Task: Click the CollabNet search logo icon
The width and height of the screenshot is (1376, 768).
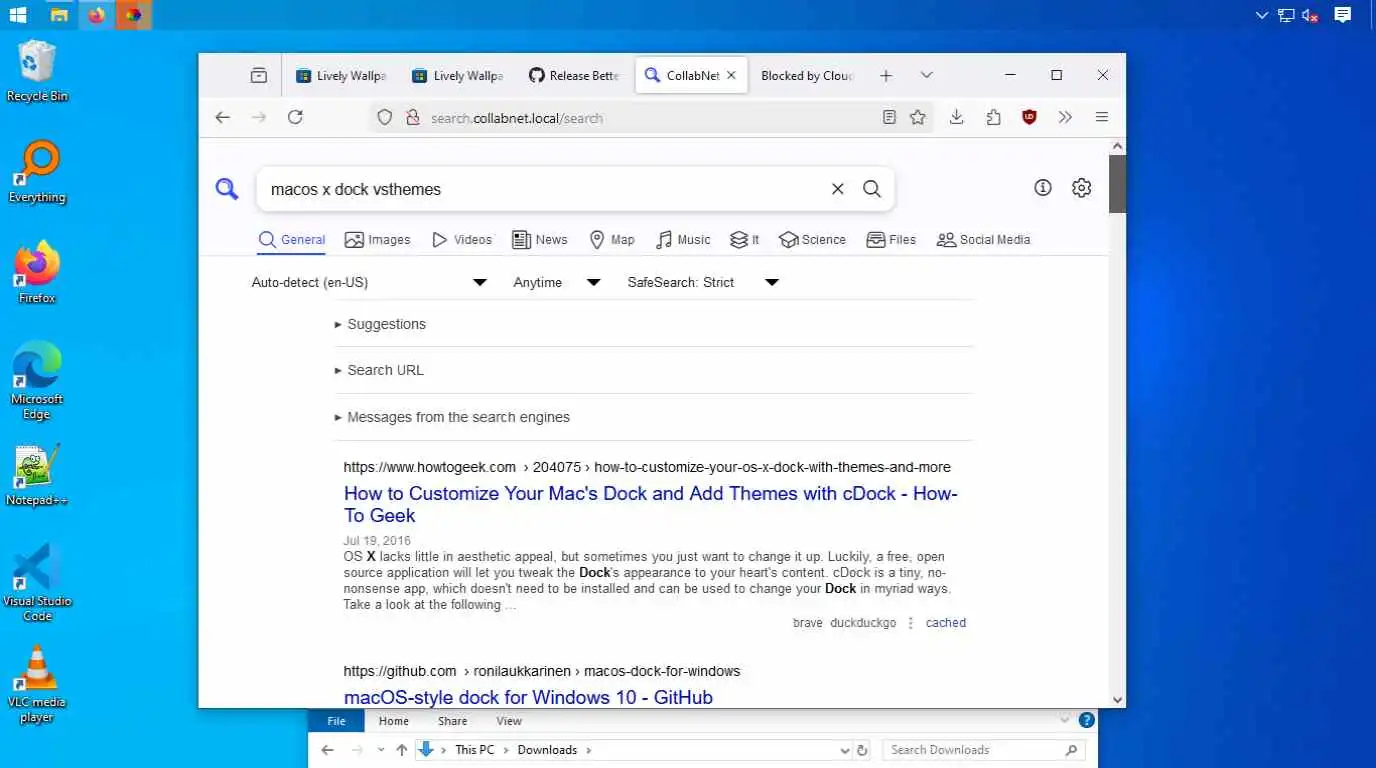Action: (227, 189)
